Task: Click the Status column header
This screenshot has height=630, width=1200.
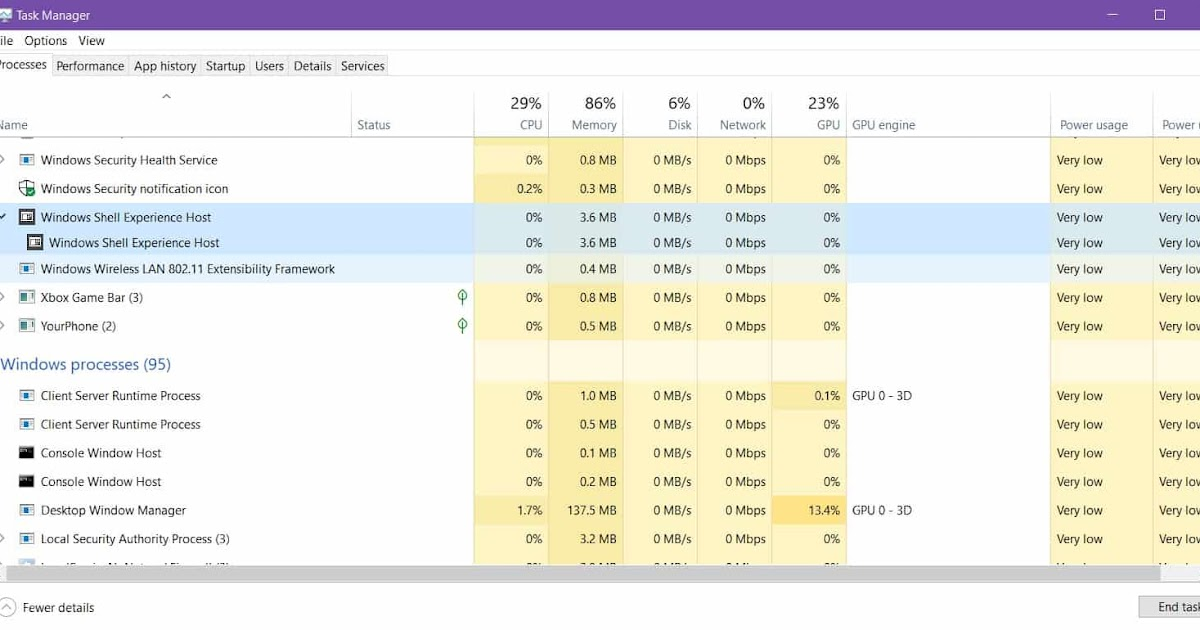Action: [x=412, y=114]
